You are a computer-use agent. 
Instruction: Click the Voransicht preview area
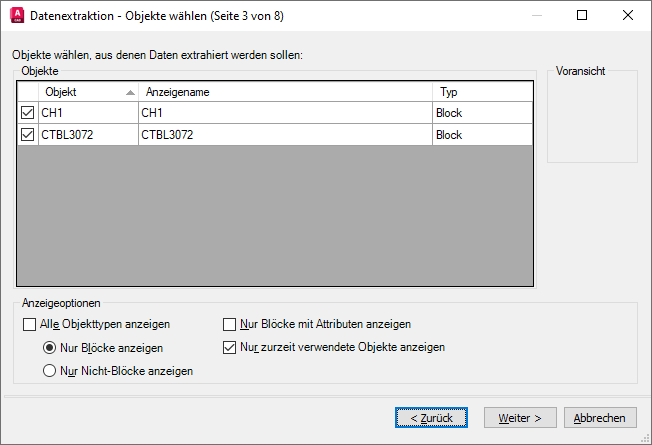pyautogui.click(x=592, y=120)
